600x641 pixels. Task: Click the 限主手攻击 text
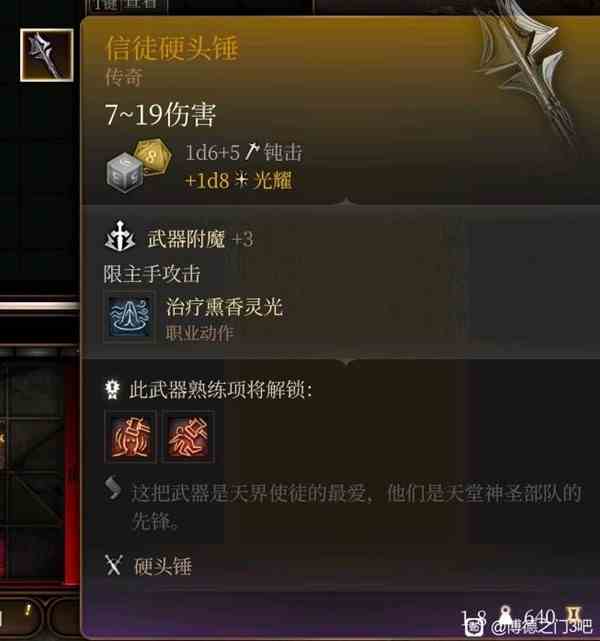click(x=152, y=274)
